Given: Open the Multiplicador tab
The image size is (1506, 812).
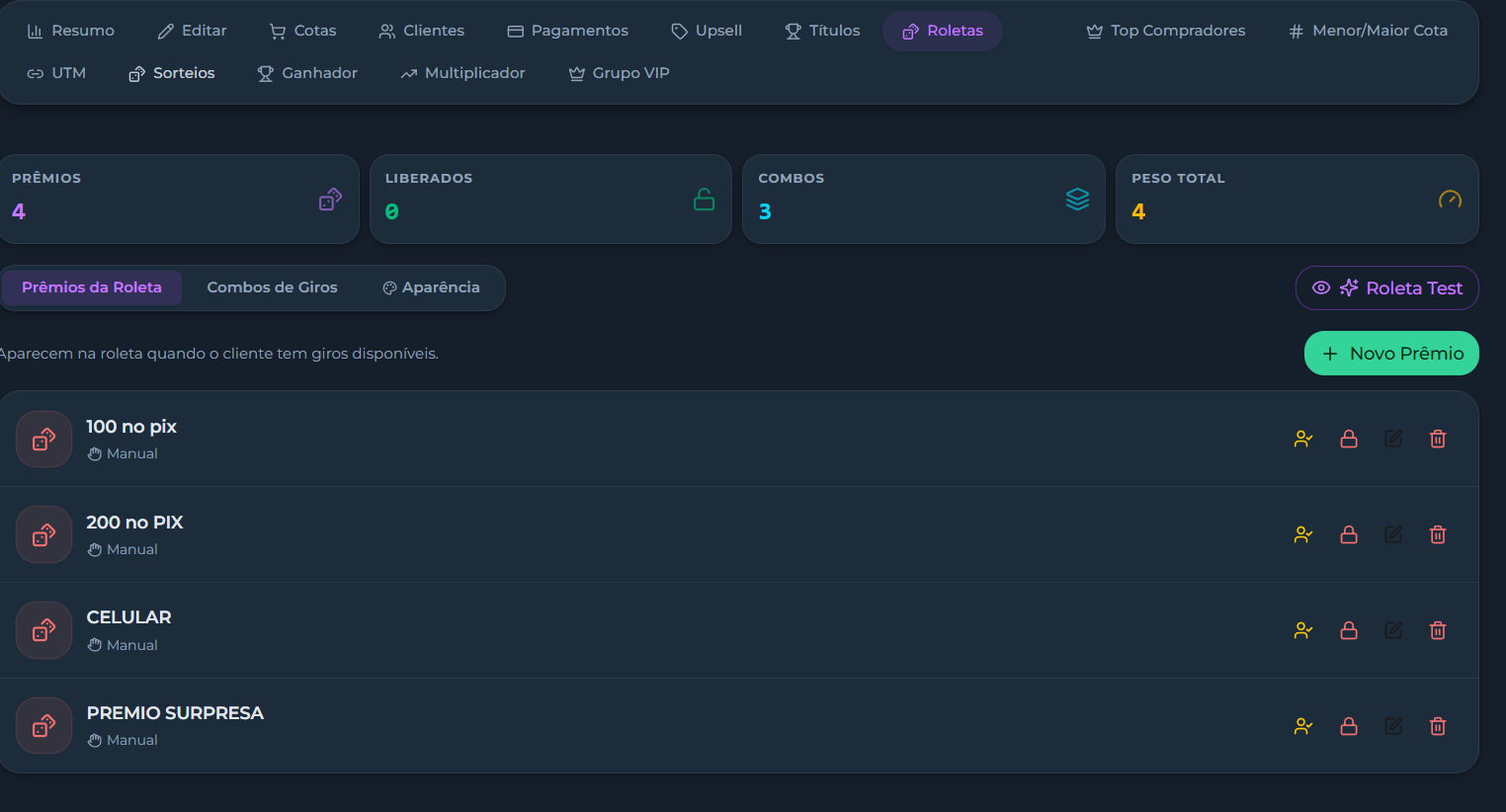Looking at the screenshot, I should (462, 73).
